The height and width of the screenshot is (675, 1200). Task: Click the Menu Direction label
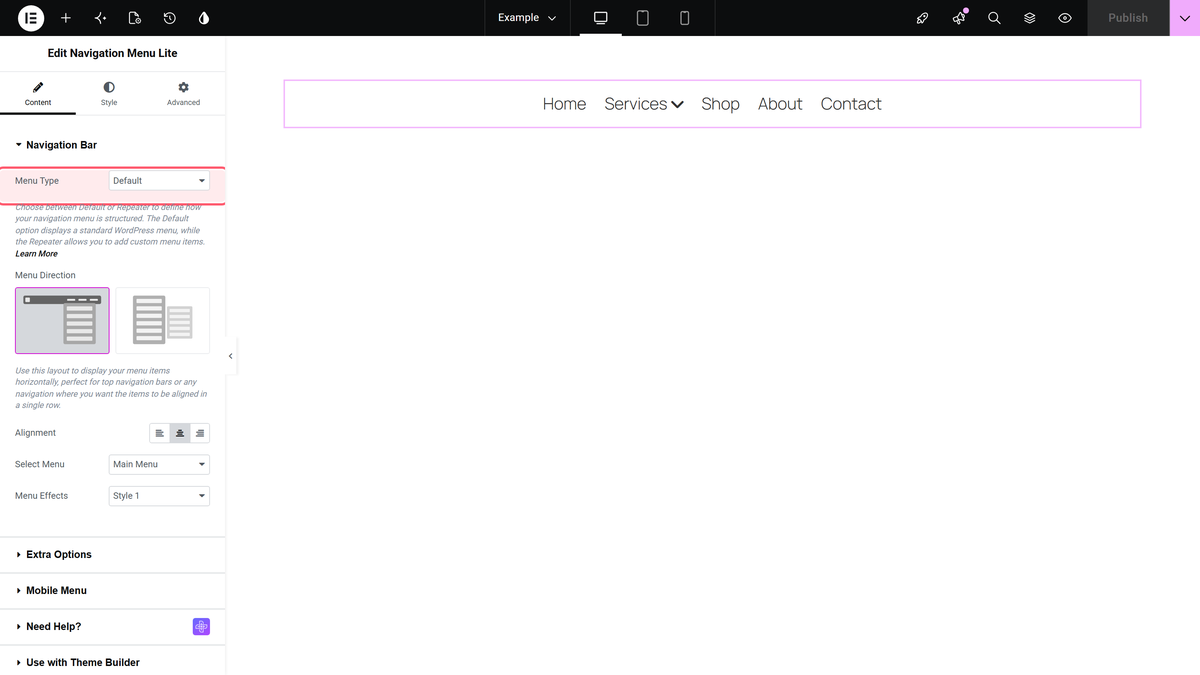45,275
